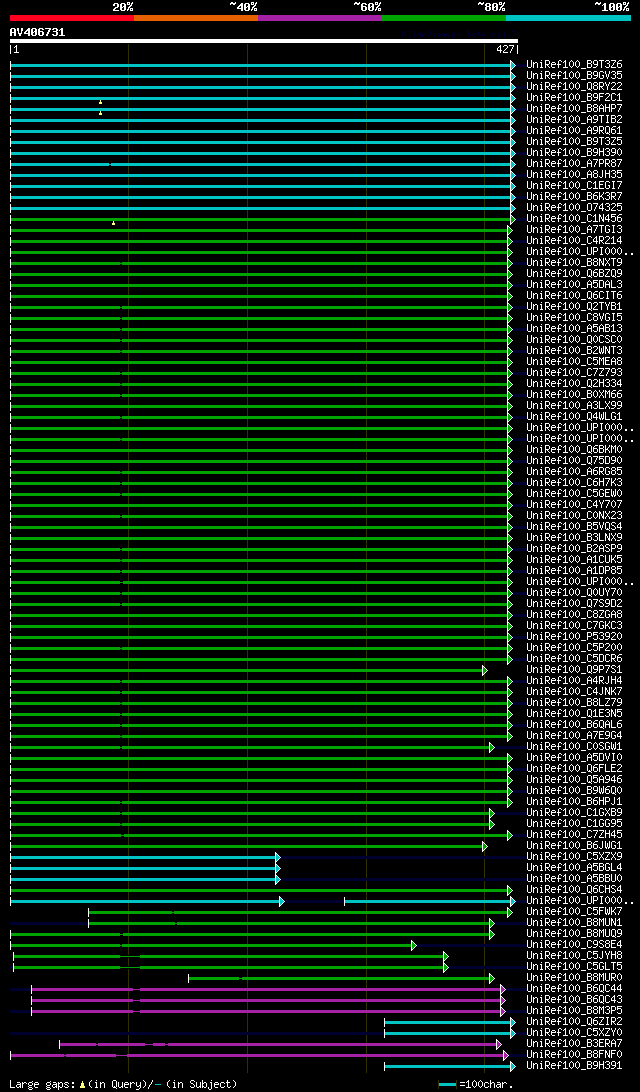This screenshot has width=640, height=1092.
Task: Click the green alignment bar for UniRef100_Q9P7S1
Action: tap(247, 670)
